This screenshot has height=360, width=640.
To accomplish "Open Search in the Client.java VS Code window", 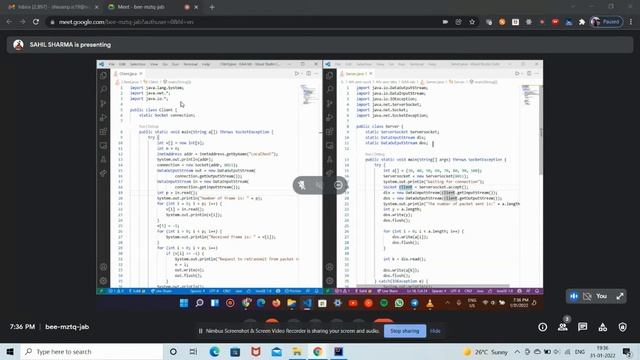I will tap(103, 89).
